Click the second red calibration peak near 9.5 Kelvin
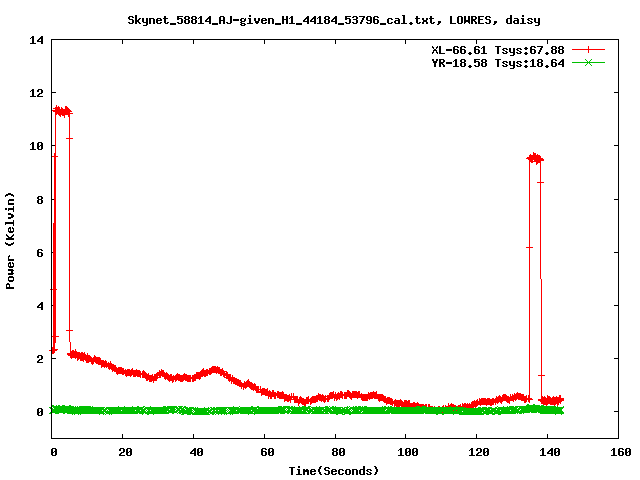The image size is (640, 480). click(x=535, y=158)
